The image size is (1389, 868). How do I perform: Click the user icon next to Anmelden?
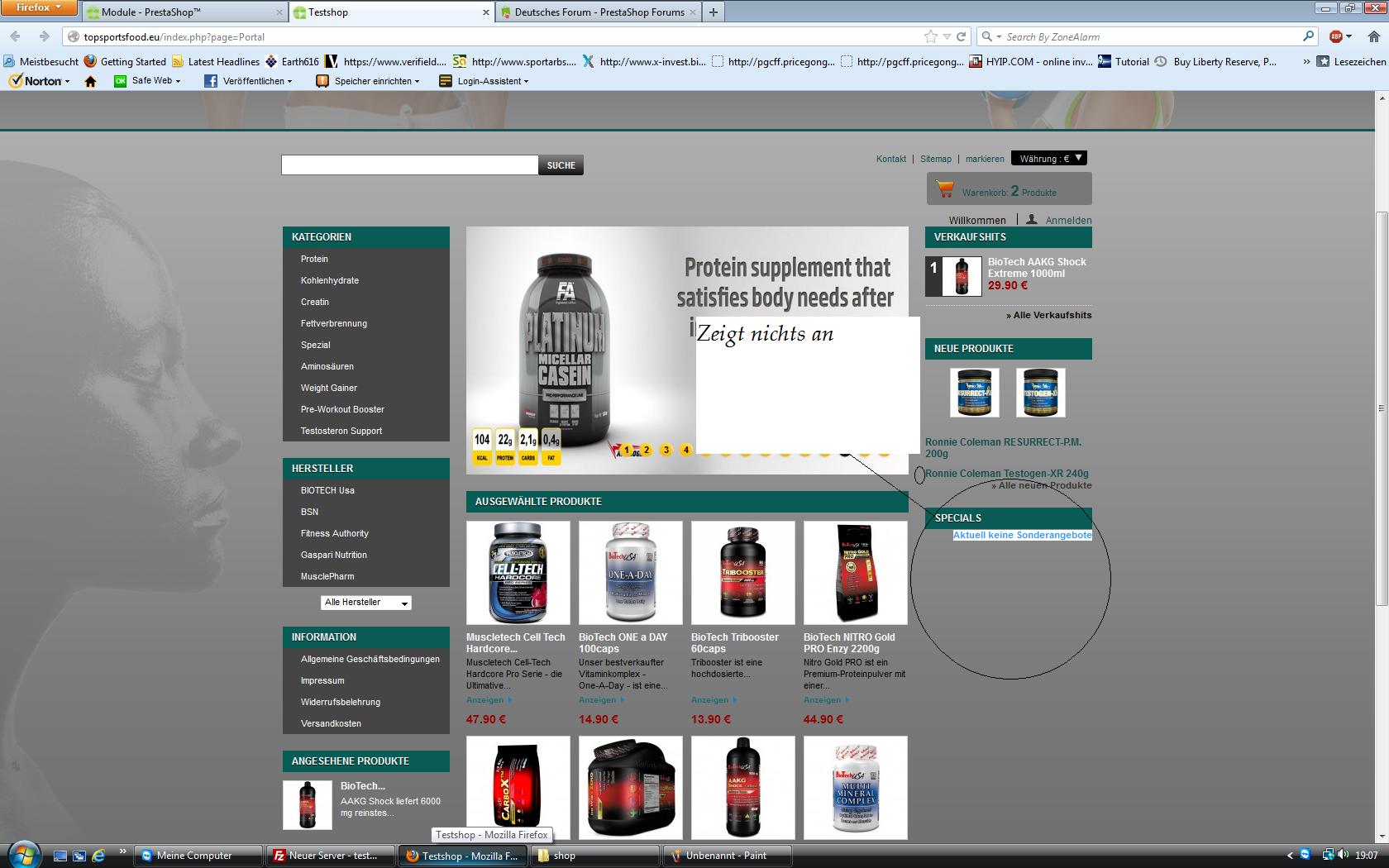(1032, 220)
